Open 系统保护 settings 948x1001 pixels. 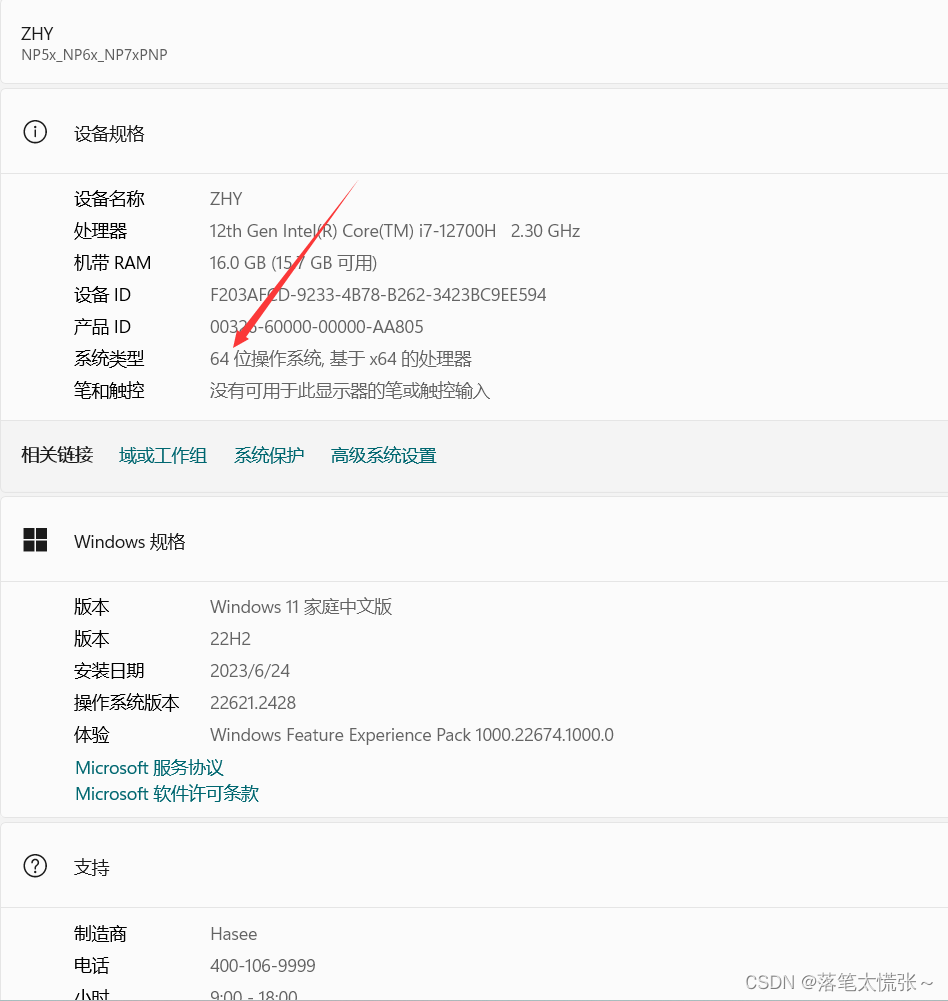268,455
